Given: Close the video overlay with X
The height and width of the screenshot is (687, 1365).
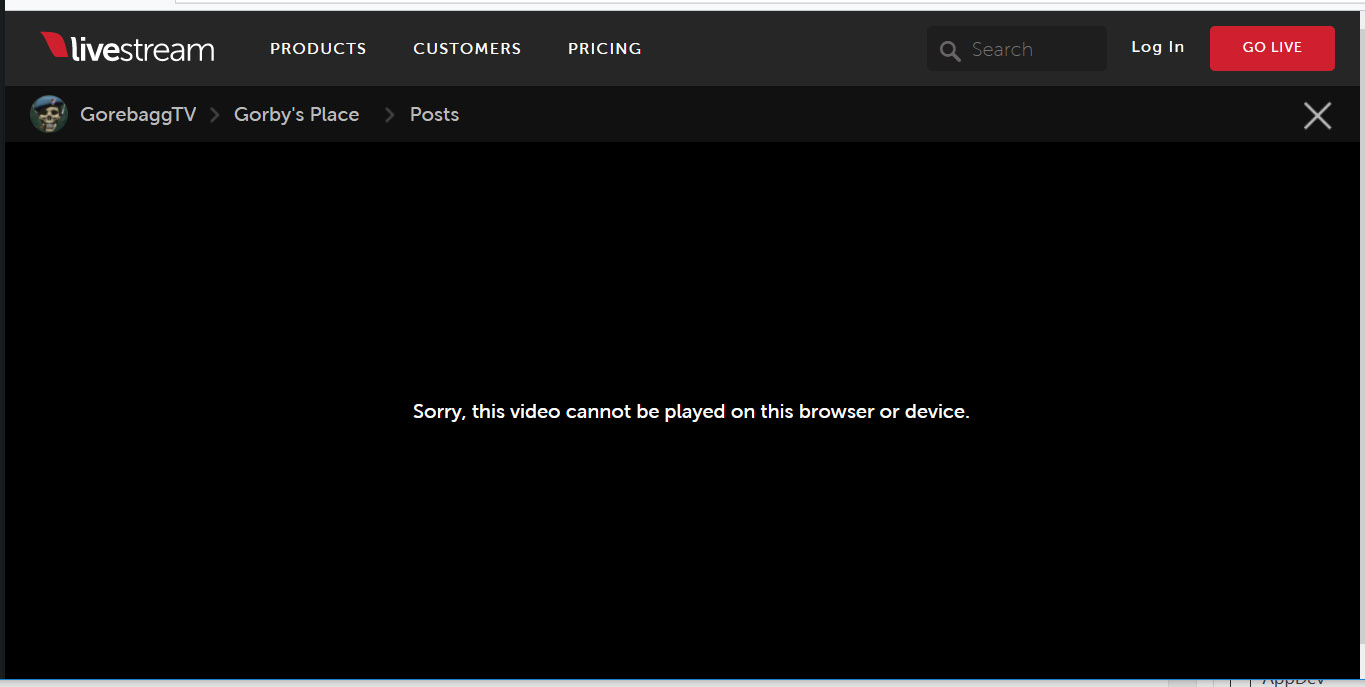Looking at the screenshot, I should point(1317,116).
